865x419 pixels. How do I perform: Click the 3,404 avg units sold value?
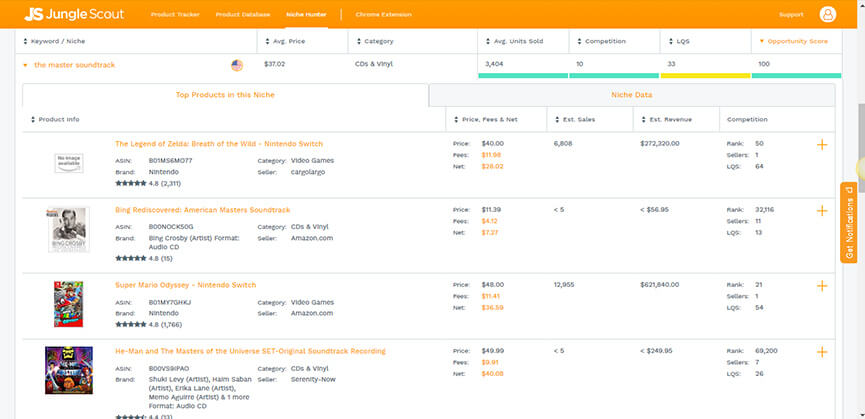[x=494, y=65]
